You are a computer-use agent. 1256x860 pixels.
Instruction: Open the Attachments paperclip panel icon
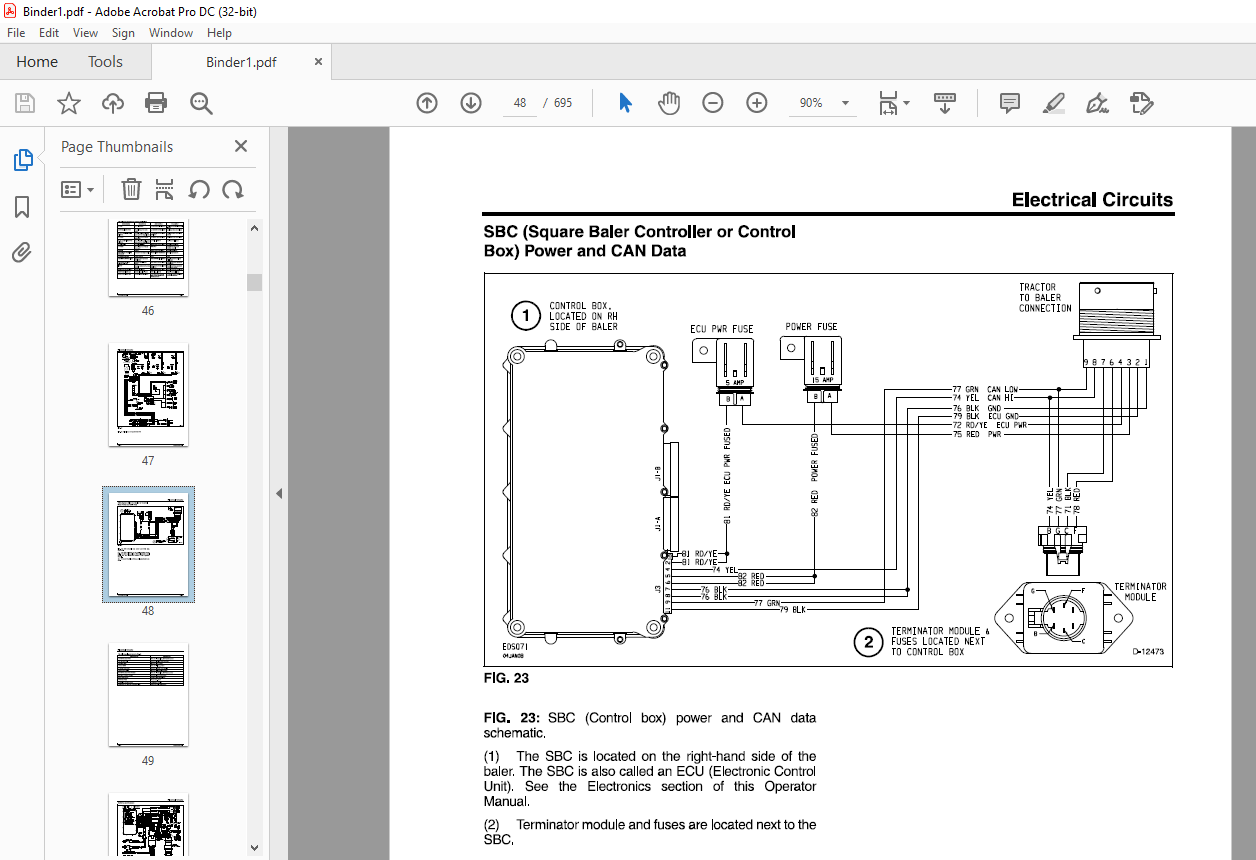[x=22, y=252]
